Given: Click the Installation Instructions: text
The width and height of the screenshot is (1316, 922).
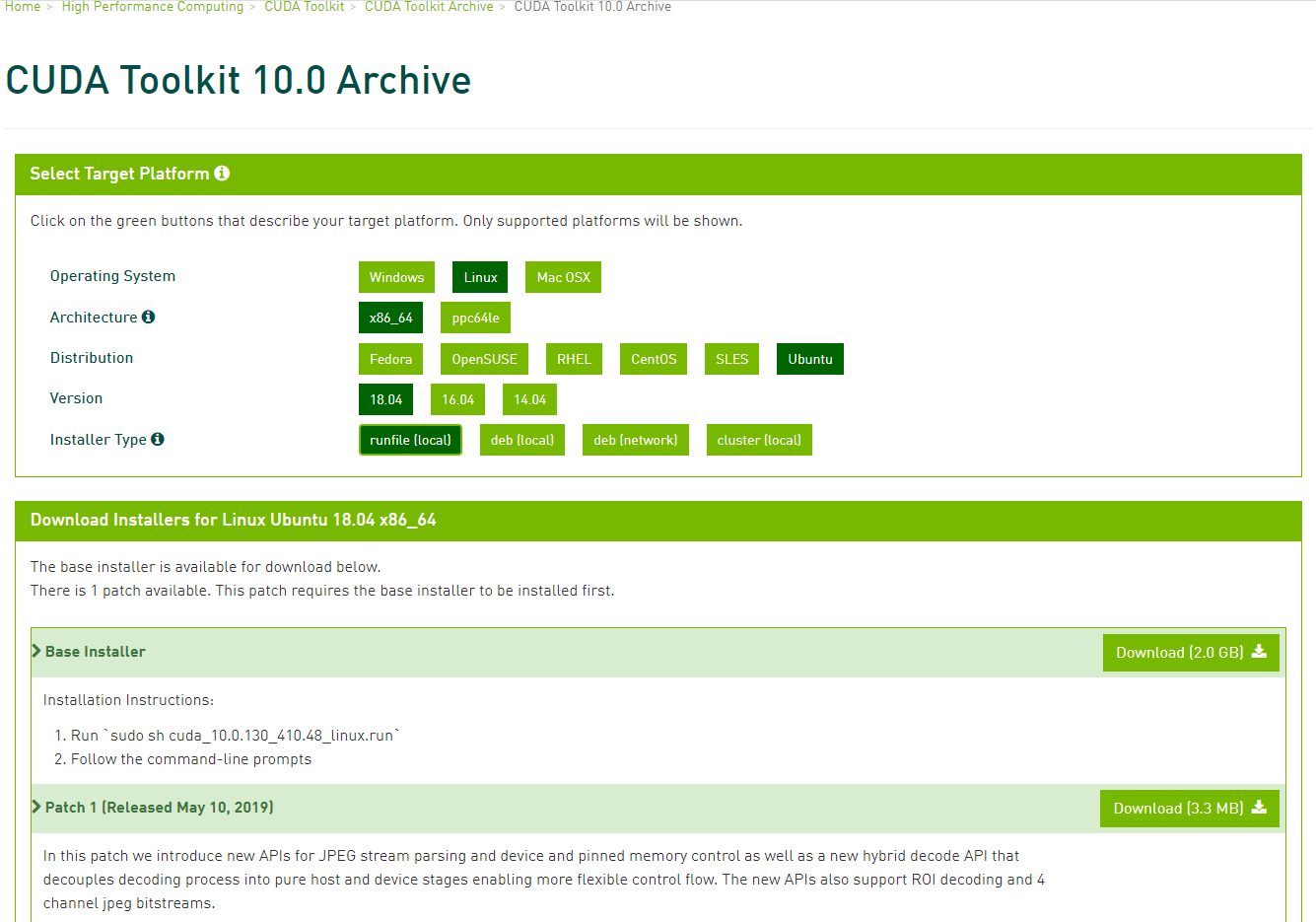Looking at the screenshot, I should pos(128,700).
